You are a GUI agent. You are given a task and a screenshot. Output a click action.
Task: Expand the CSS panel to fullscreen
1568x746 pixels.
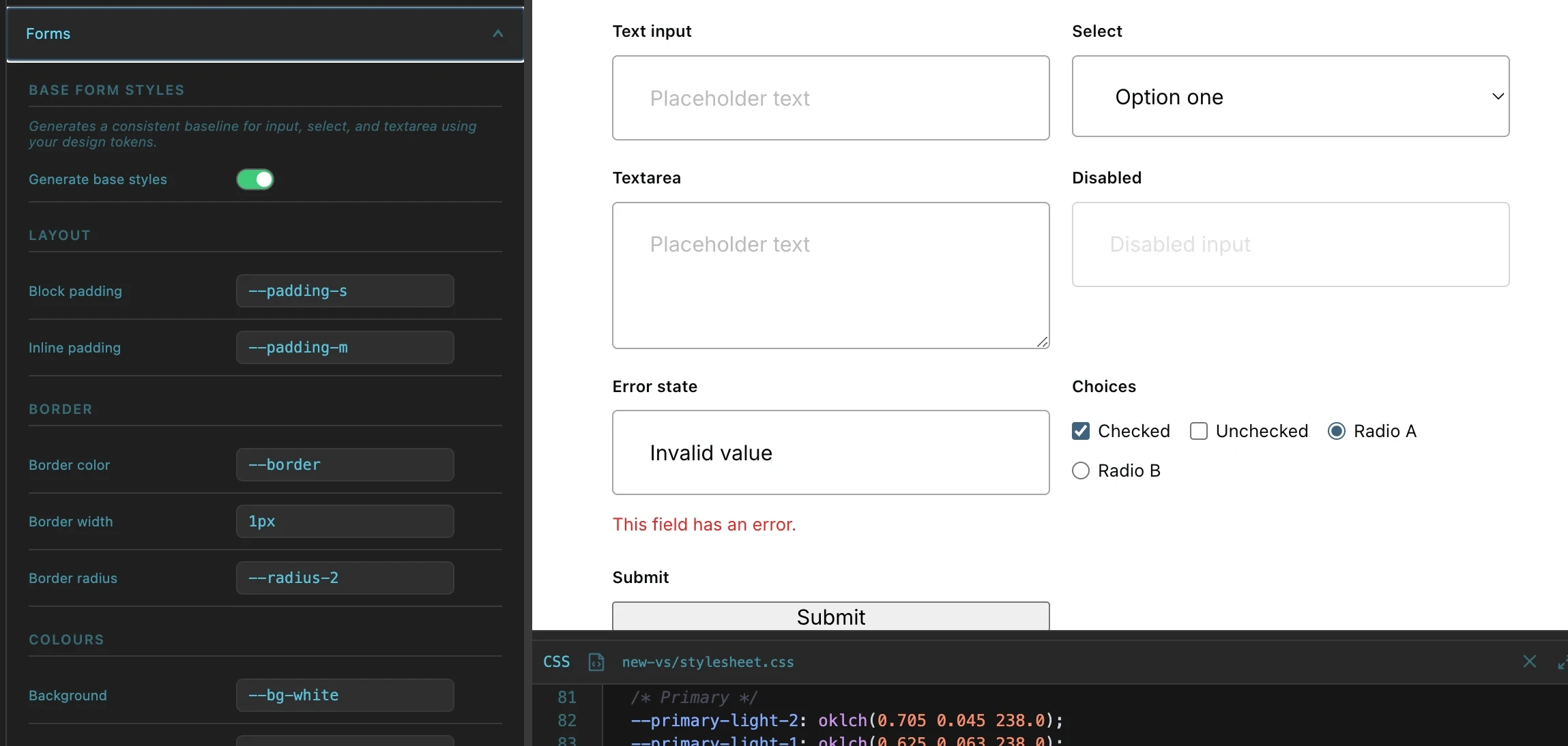coord(1563,662)
